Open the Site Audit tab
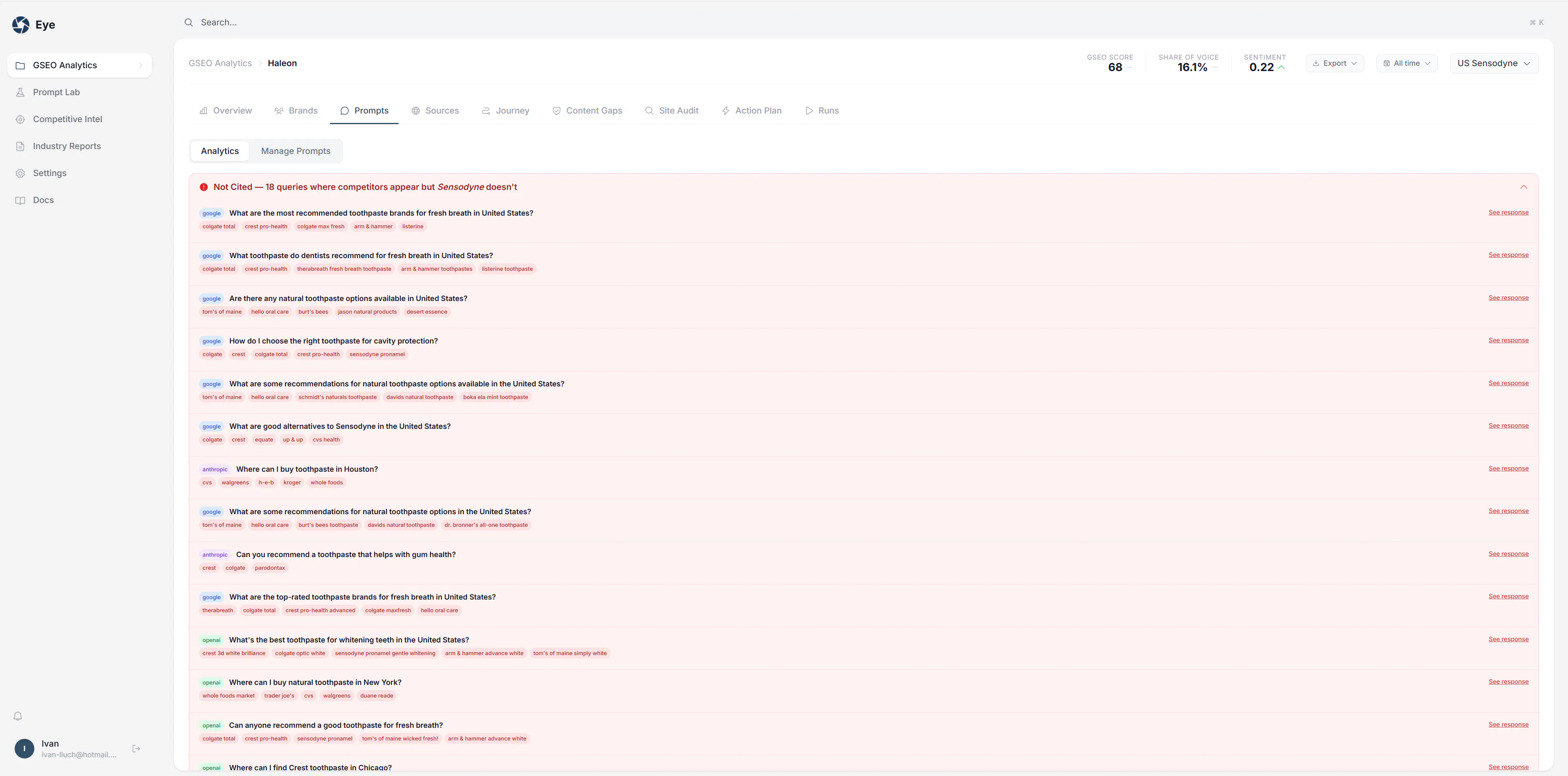1568x776 pixels. click(671, 111)
